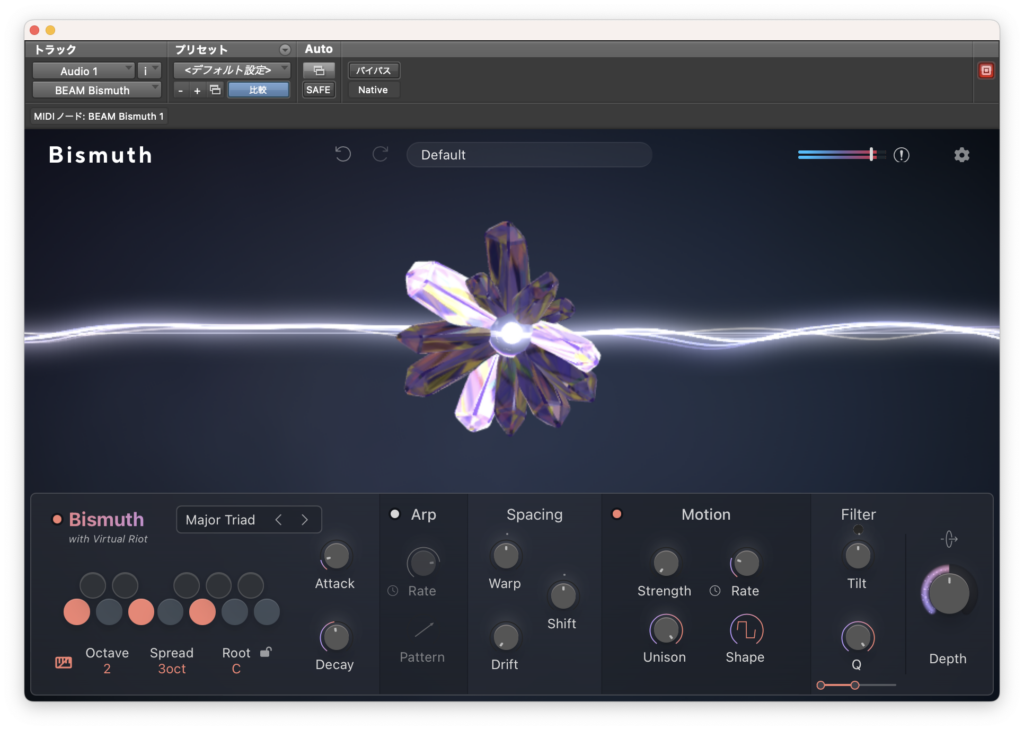Image resolution: width=1024 pixels, height=730 pixels.
Task: Click the modulation icon above the Depth knob
Action: (949, 539)
